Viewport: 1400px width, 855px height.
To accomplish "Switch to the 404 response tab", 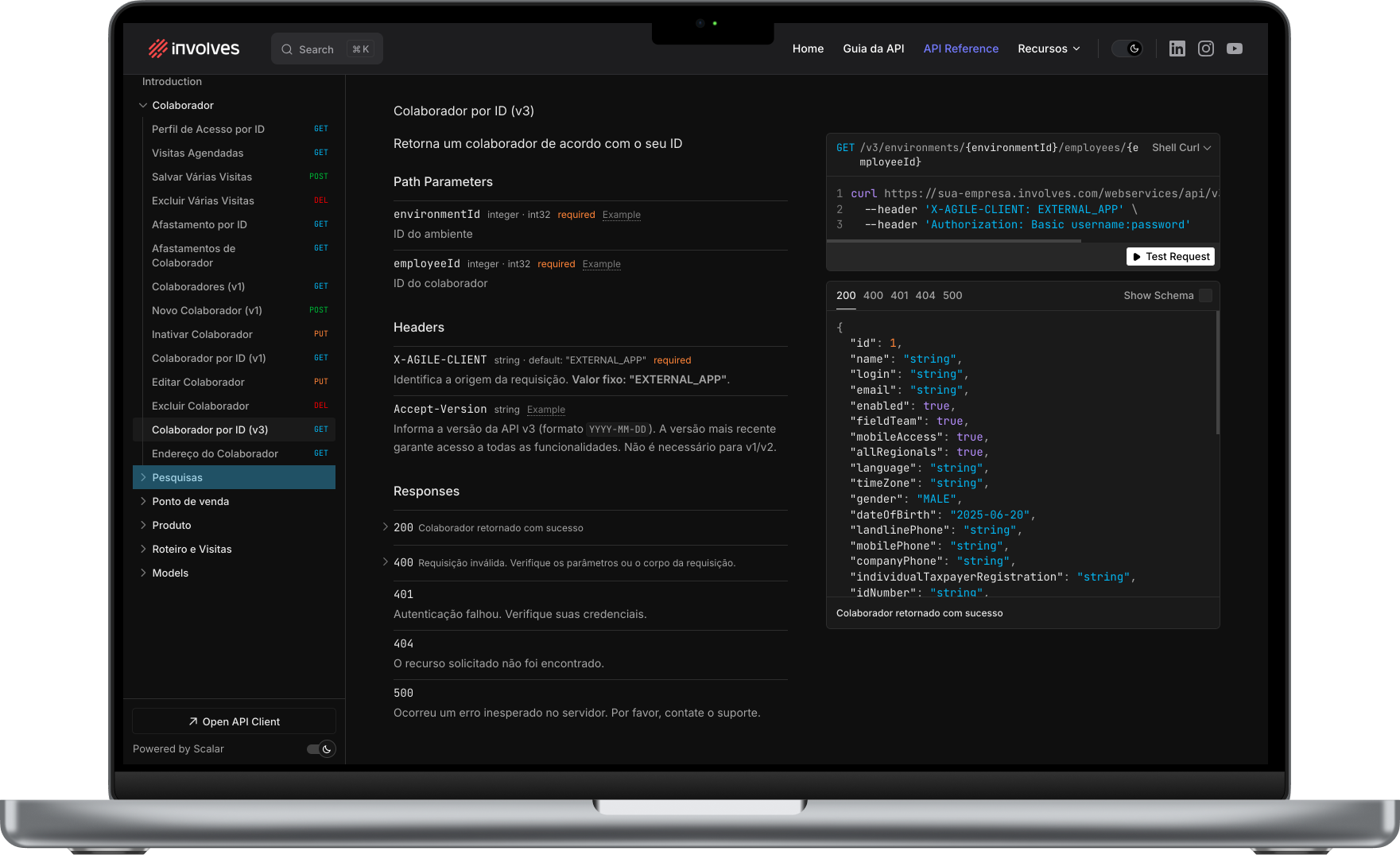I will tap(925, 295).
